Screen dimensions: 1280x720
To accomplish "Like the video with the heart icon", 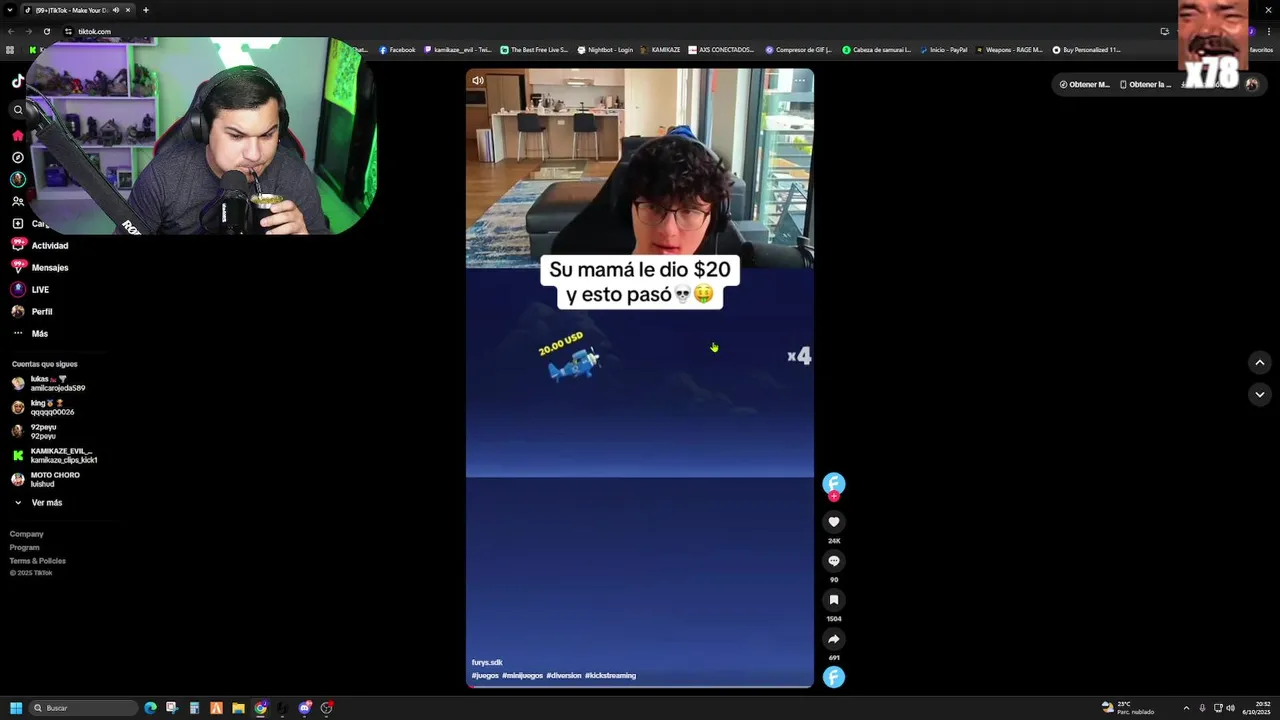I will click(x=834, y=522).
